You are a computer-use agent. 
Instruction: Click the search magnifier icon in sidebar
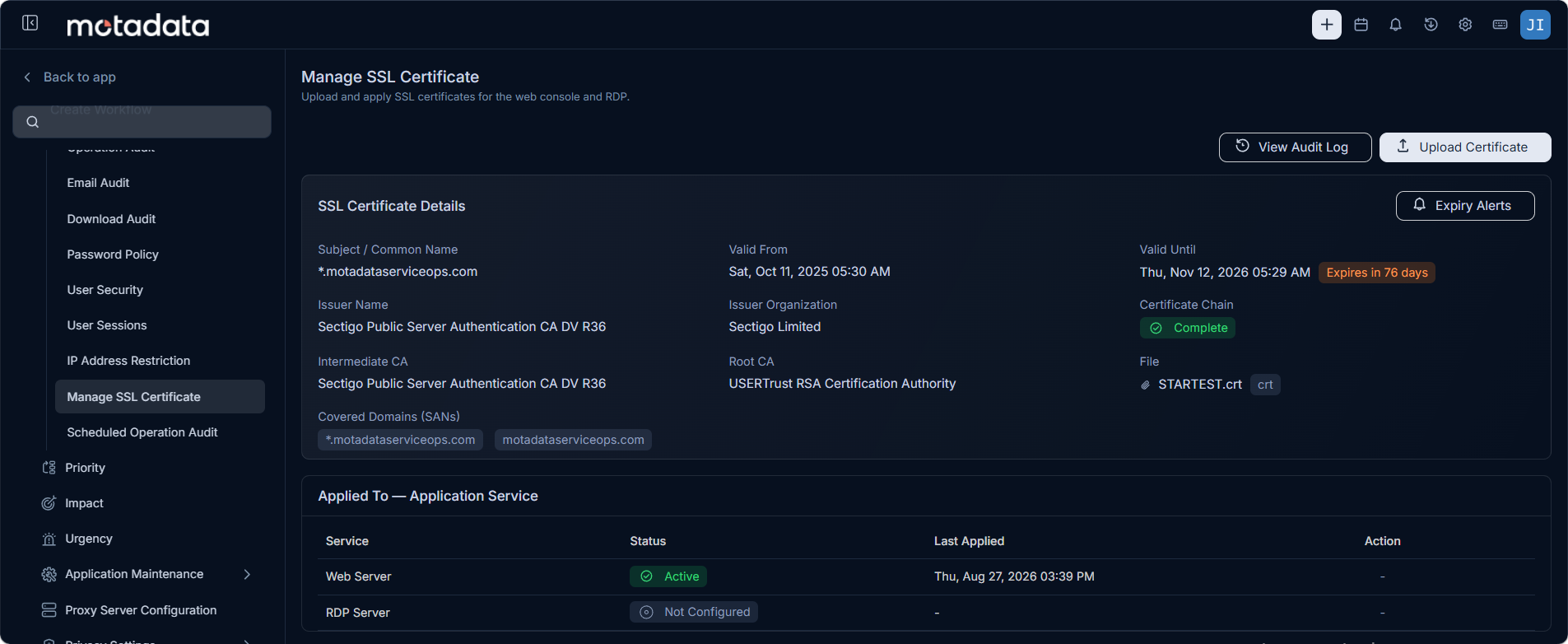(x=33, y=122)
